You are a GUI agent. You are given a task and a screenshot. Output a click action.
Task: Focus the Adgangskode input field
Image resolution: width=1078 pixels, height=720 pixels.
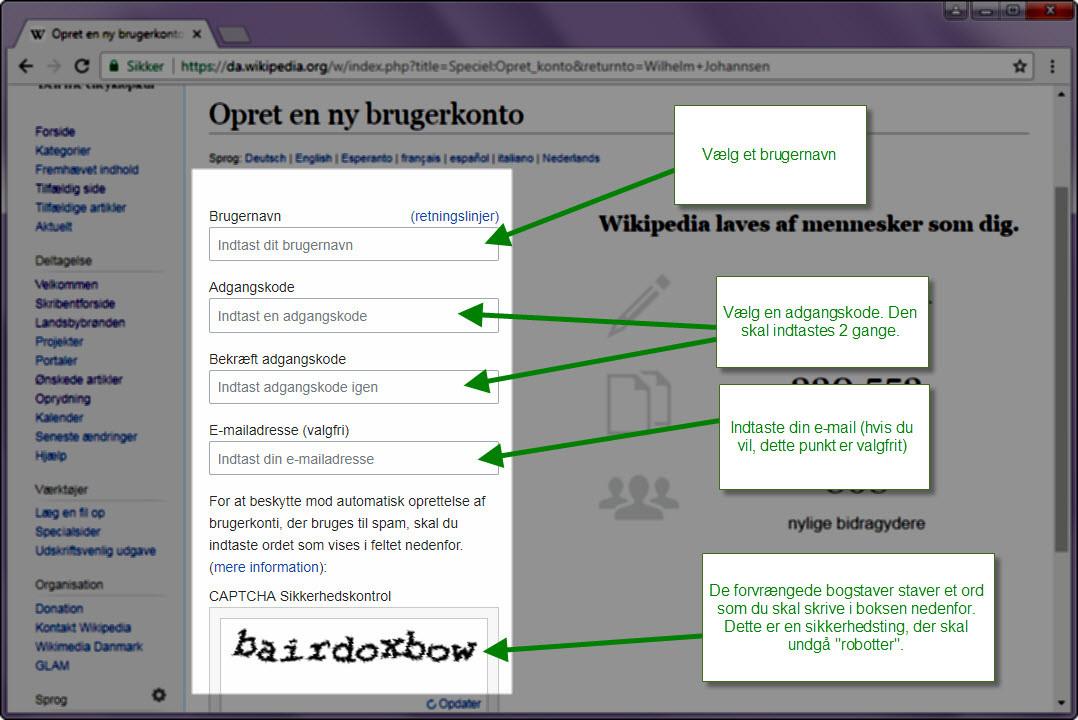pos(353,316)
